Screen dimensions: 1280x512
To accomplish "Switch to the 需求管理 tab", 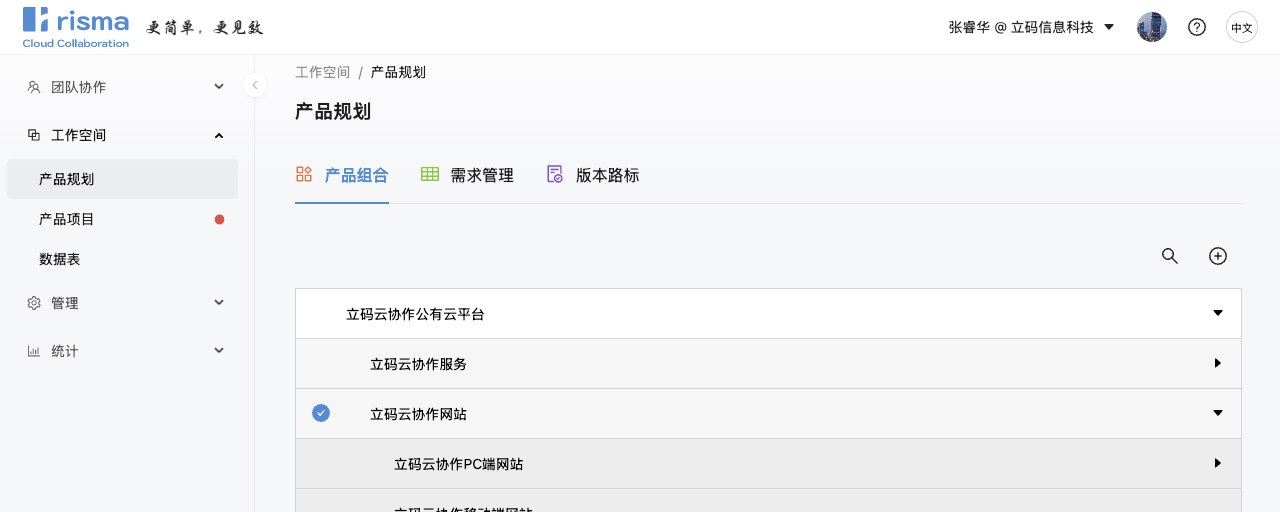I will (467, 175).
